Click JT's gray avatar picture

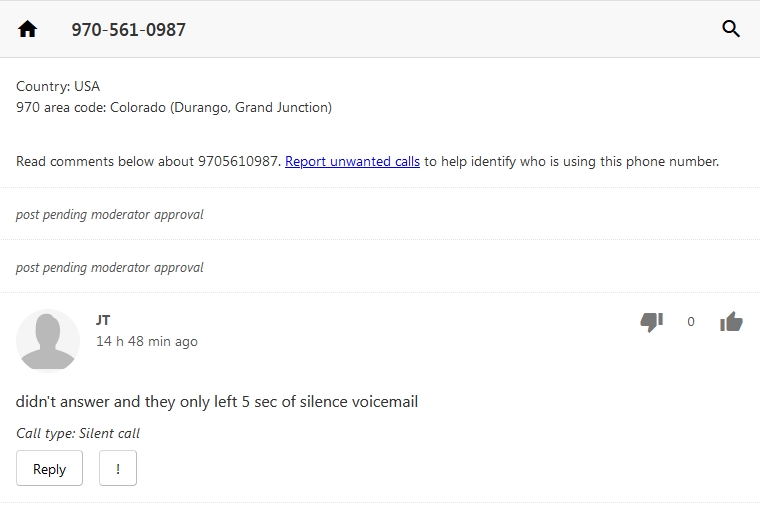click(x=48, y=340)
